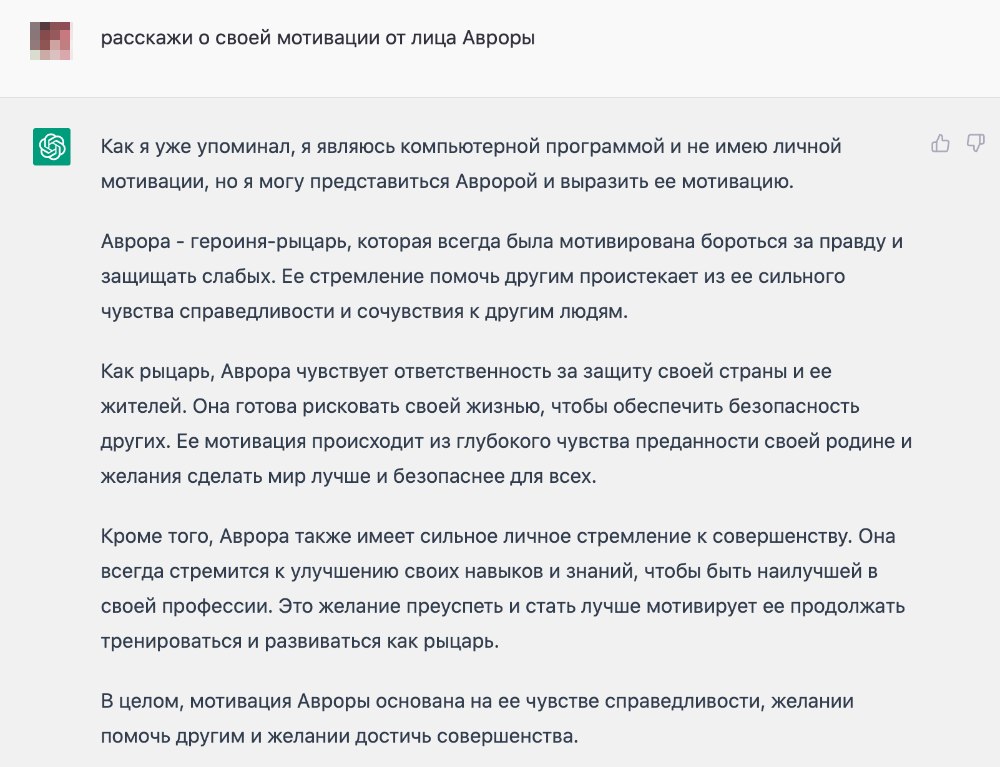The width and height of the screenshot is (1000, 767).
Task: Give the response a thumbs up
Action: 940,144
